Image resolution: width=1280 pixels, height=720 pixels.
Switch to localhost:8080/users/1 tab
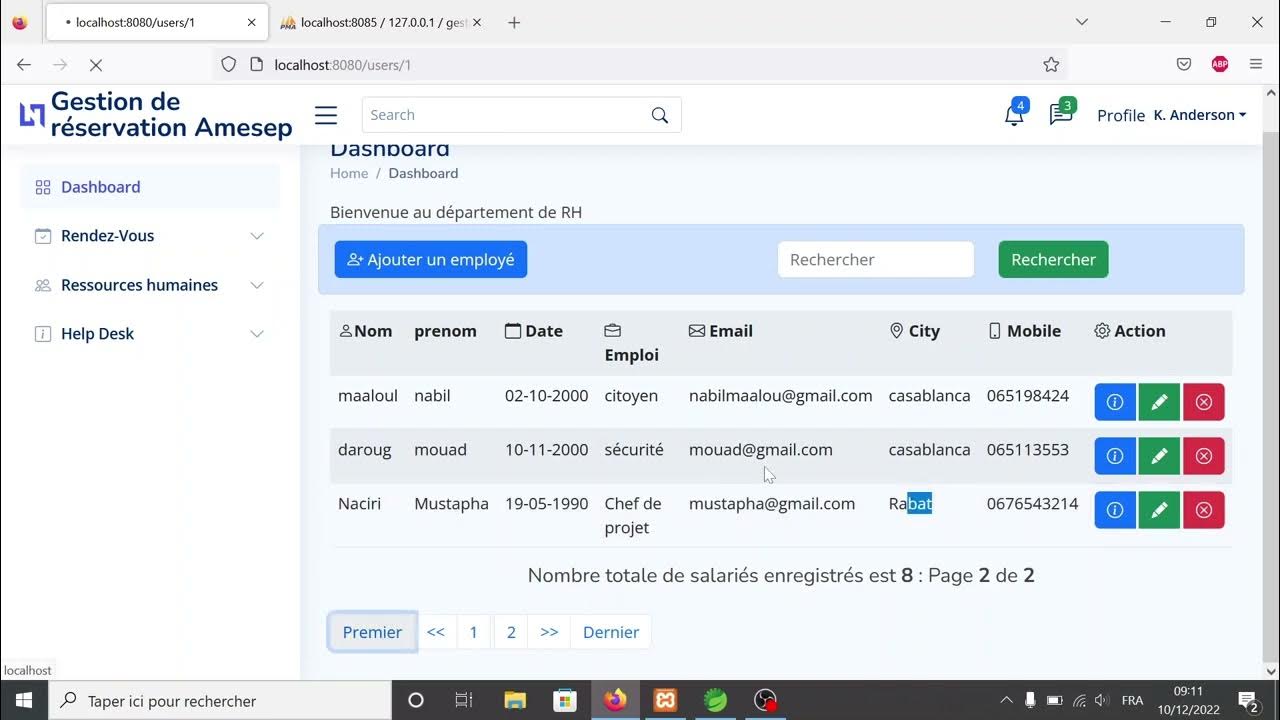click(x=155, y=22)
